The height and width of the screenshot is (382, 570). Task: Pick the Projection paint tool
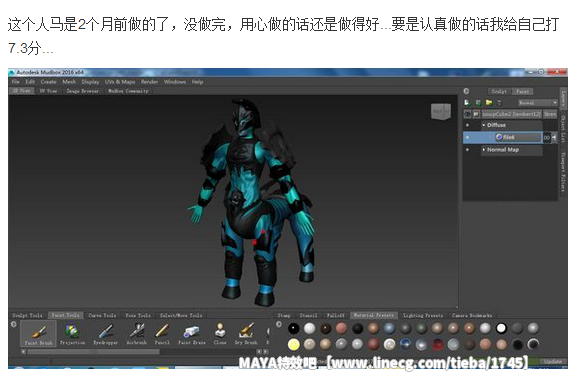pos(72,334)
